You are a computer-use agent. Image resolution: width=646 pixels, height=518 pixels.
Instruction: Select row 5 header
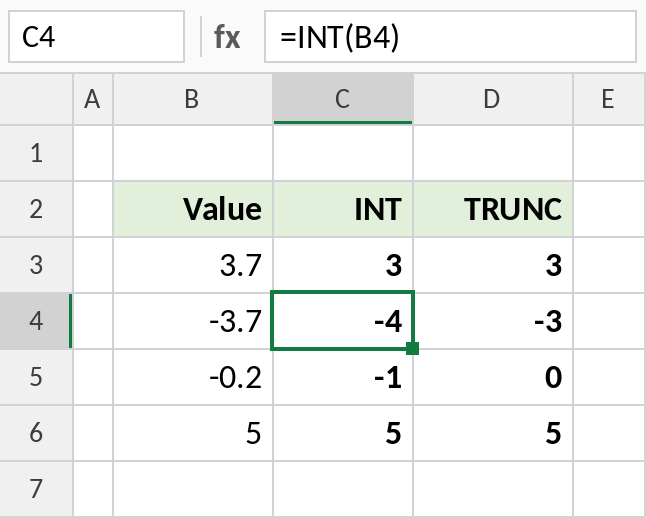[x=36, y=377]
